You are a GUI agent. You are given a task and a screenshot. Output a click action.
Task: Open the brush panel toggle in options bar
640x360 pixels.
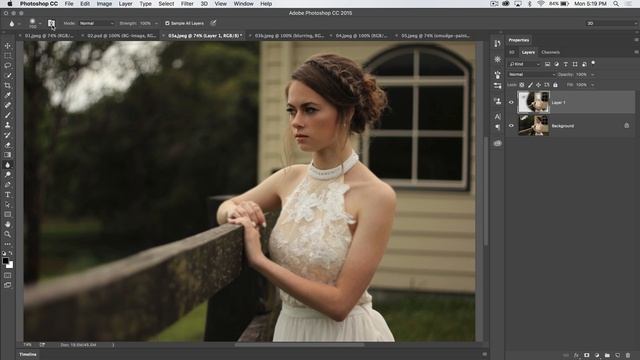51,23
